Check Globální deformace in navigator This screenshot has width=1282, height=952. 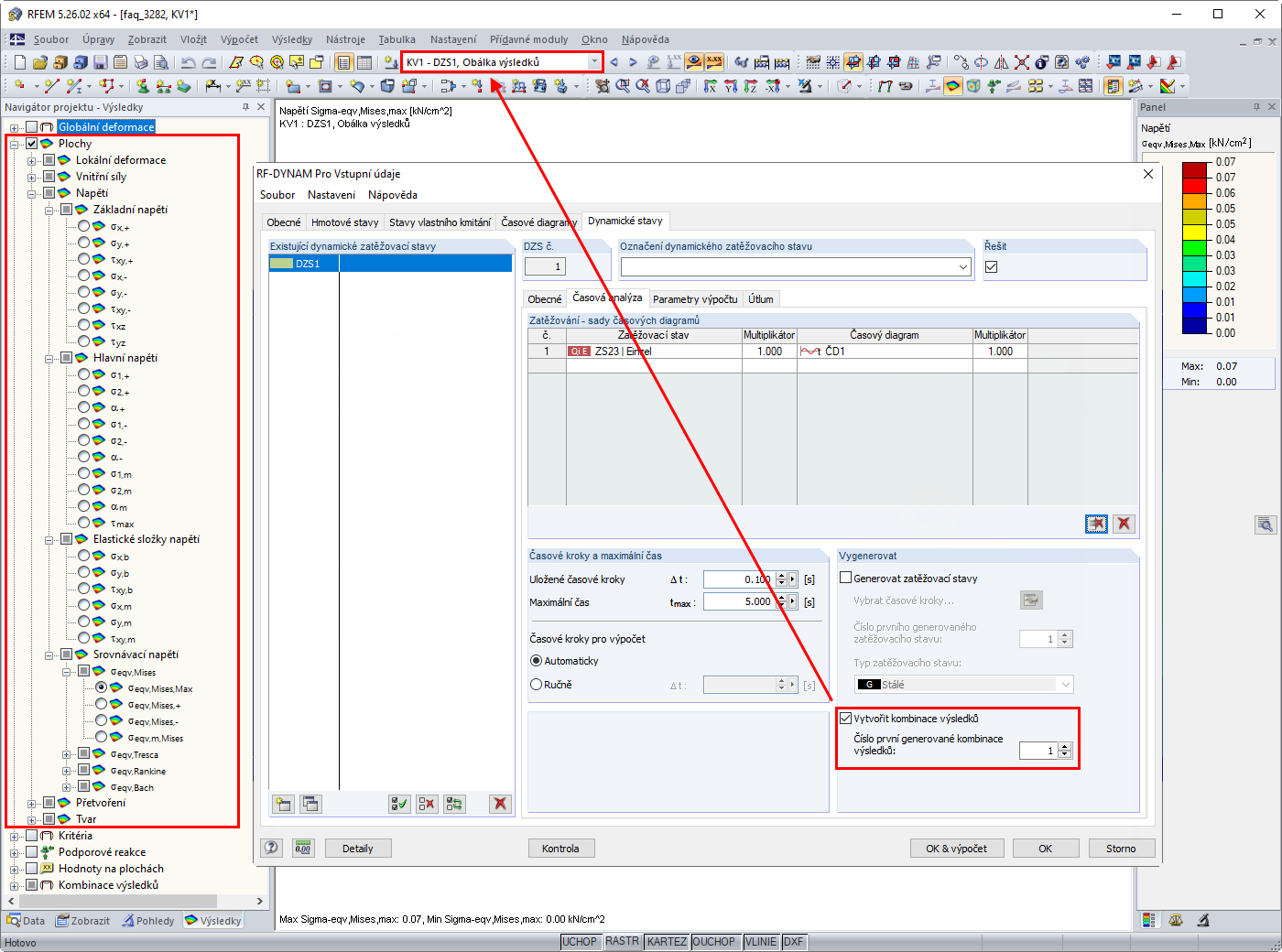click(x=32, y=127)
